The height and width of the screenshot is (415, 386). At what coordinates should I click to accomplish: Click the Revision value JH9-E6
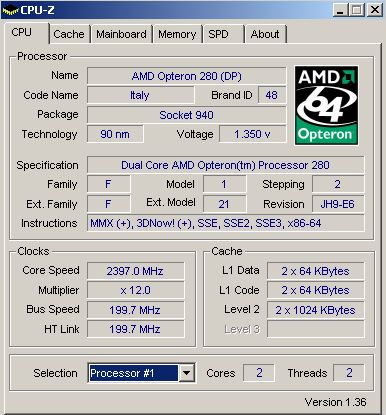(x=338, y=204)
